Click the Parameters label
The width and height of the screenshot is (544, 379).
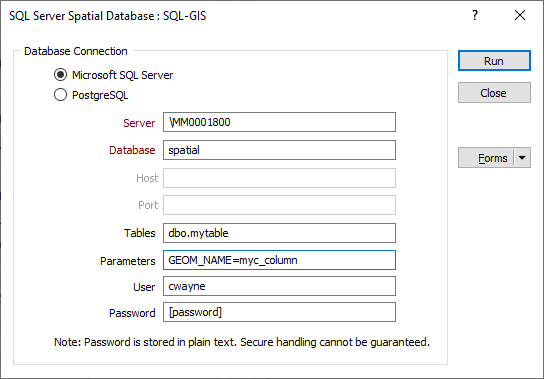[x=128, y=261]
